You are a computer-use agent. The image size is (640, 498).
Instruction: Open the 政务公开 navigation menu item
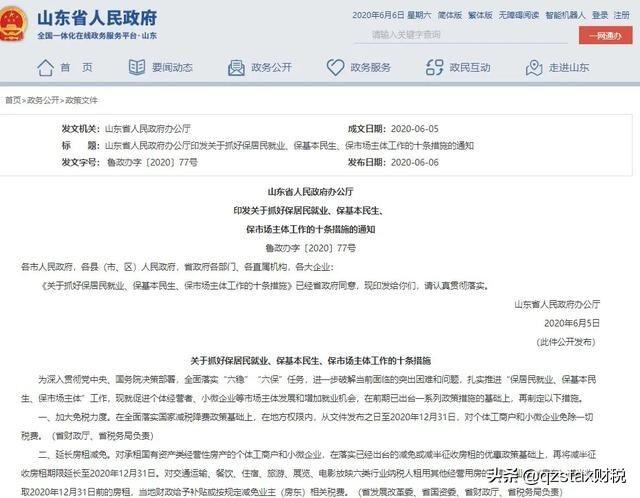click(271, 67)
